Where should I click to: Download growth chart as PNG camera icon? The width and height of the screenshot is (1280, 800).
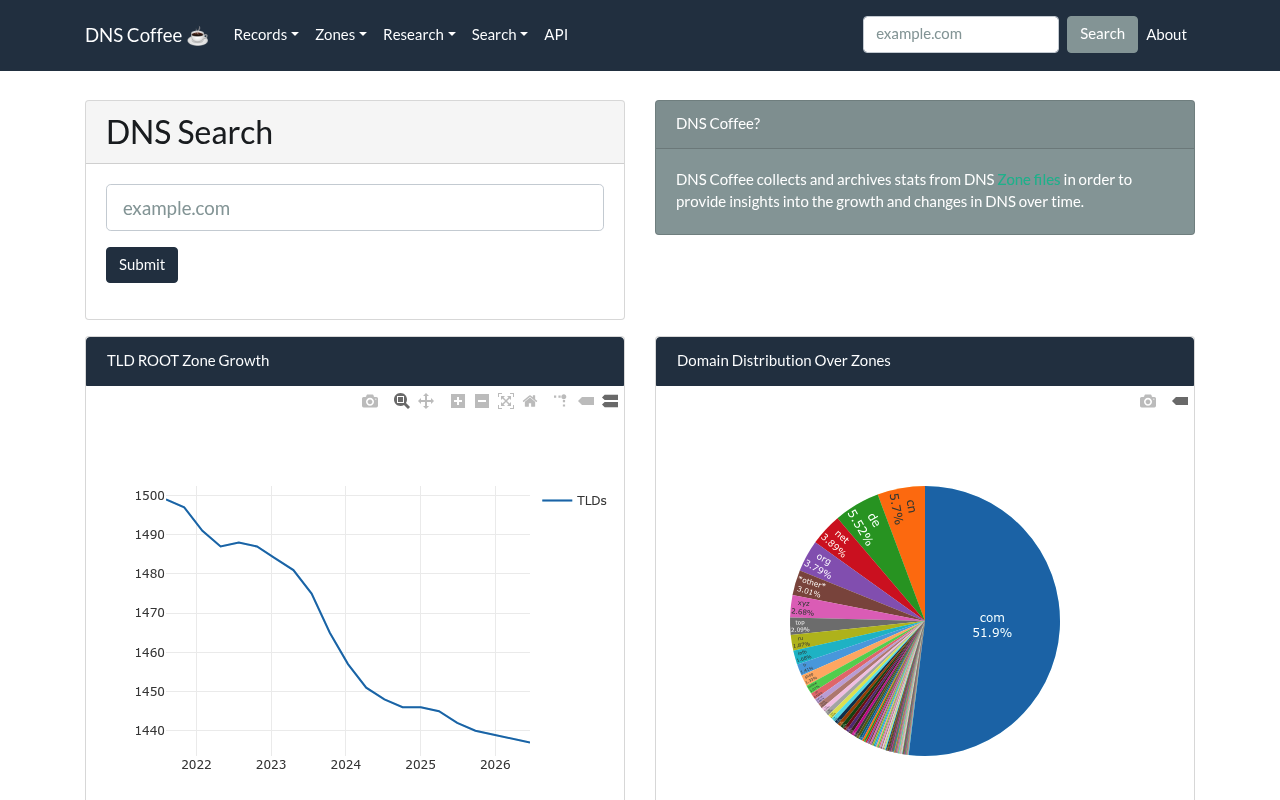pyautogui.click(x=370, y=401)
